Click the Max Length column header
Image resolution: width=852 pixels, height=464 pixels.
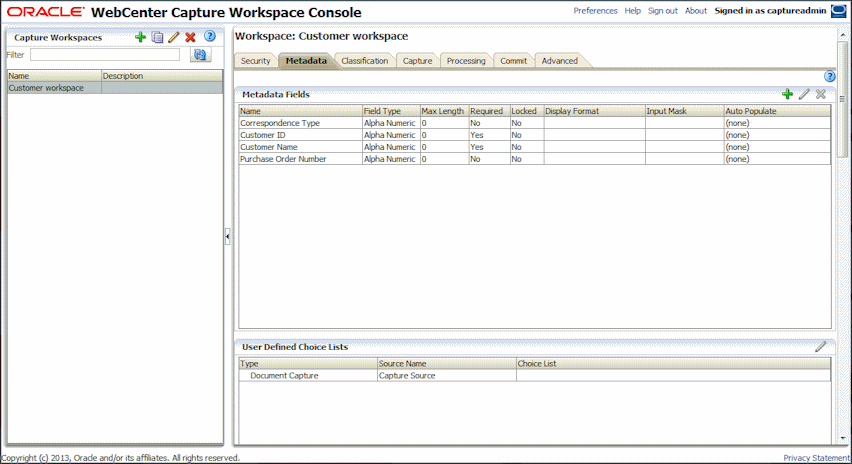pos(444,111)
